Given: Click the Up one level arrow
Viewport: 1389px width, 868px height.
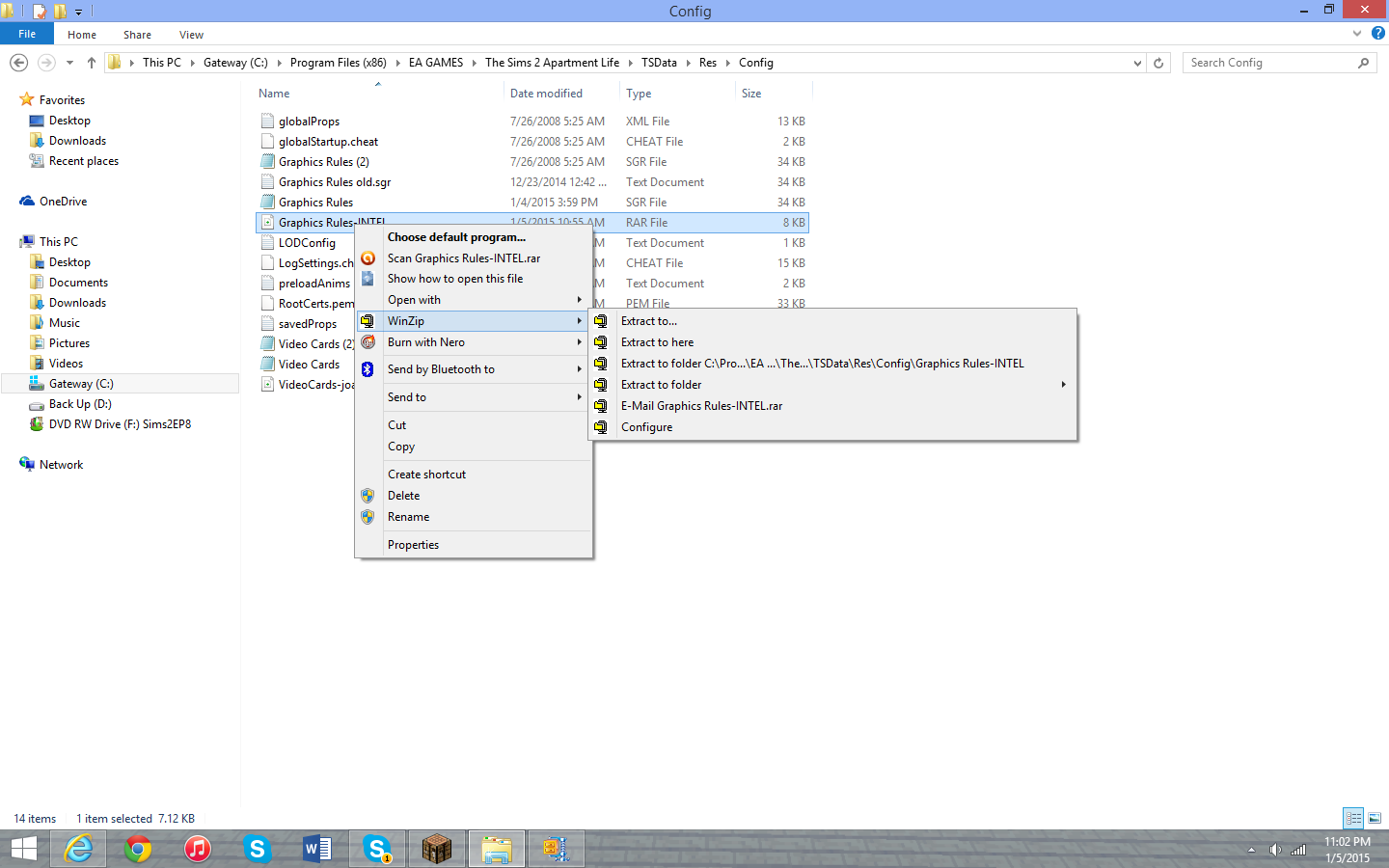Looking at the screenshot, I should [x=92, y=63].
